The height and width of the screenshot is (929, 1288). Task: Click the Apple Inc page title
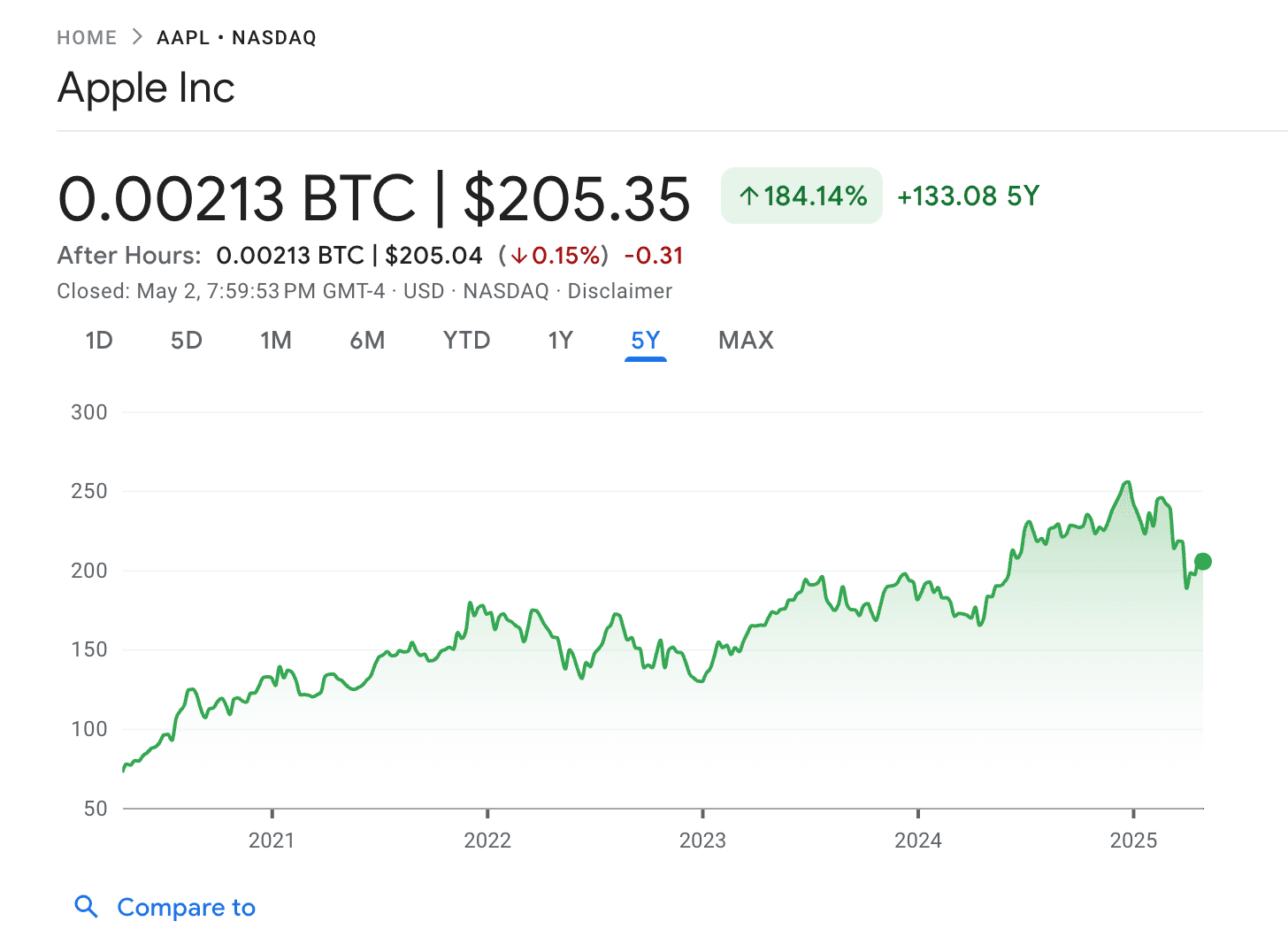145,88
